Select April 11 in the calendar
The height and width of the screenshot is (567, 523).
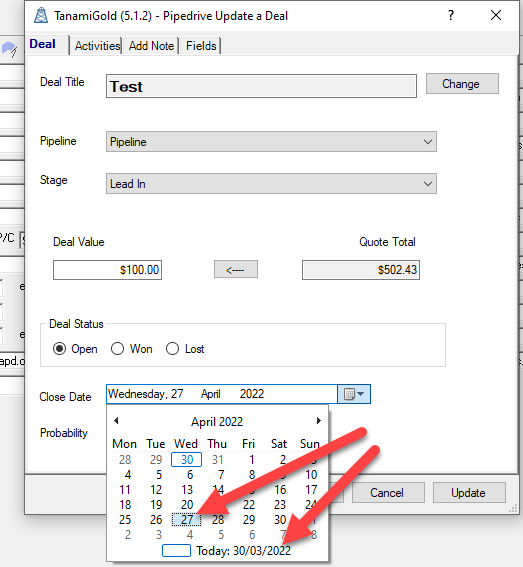[x=125, y=490]
